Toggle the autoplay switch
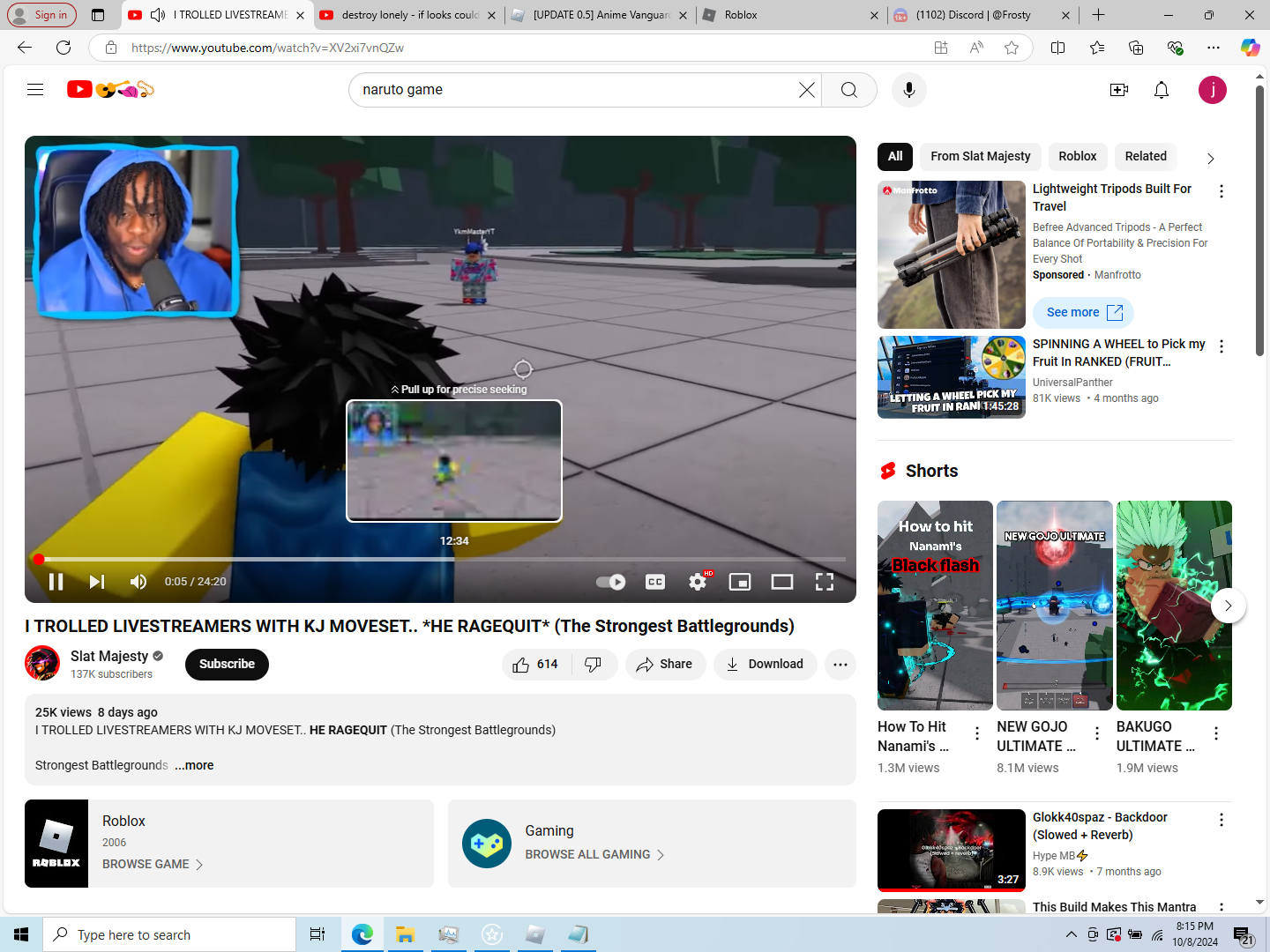 [610, 582]
